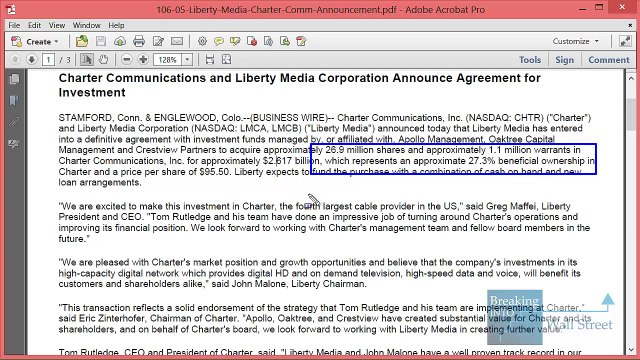Click the Open file folder icon
The image size is (640, 360).
(x=82, y=41)
